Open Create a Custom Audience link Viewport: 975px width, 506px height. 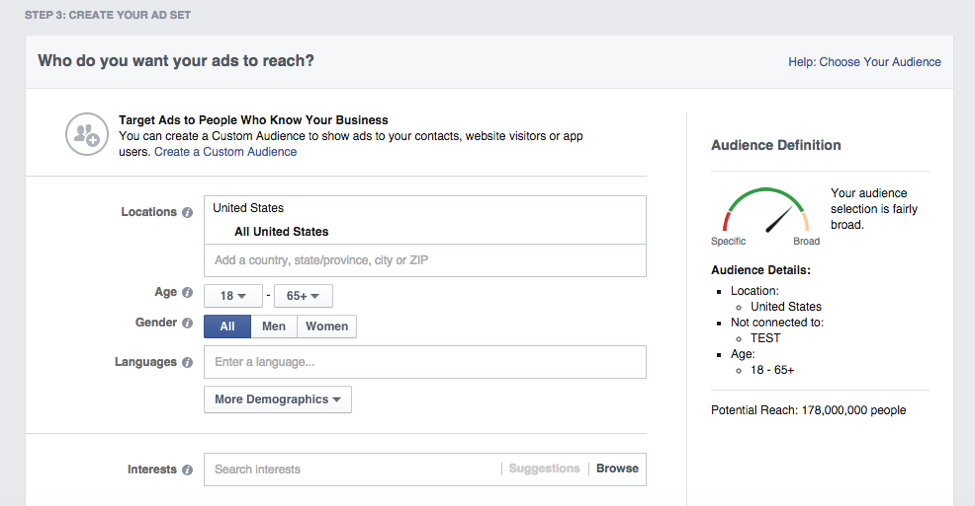pos(225,152)
